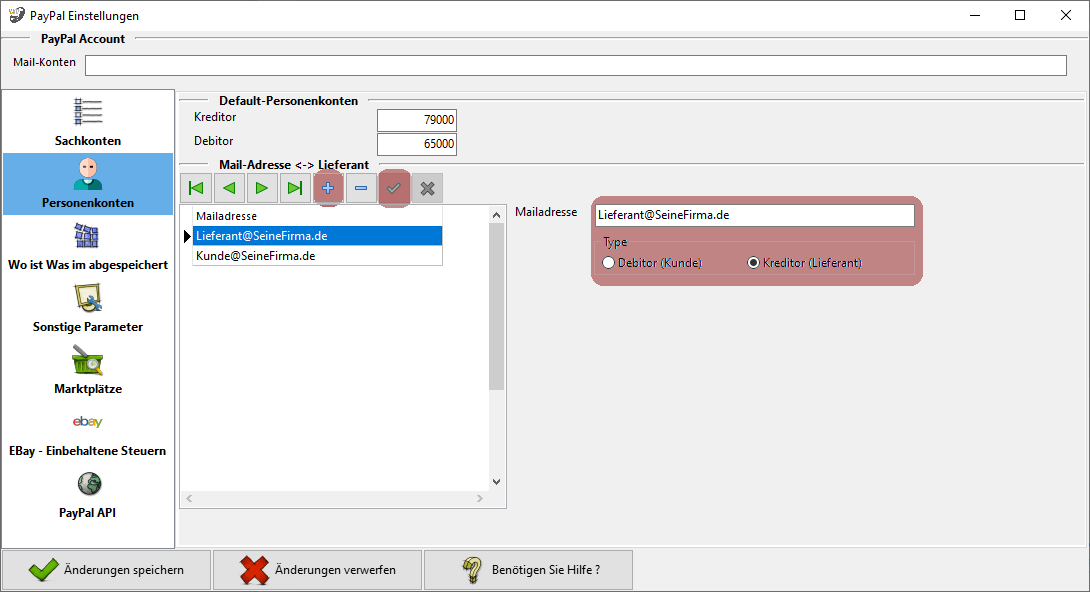Open help via Benötigen Sie Hilfe

[x=528, y=570]
